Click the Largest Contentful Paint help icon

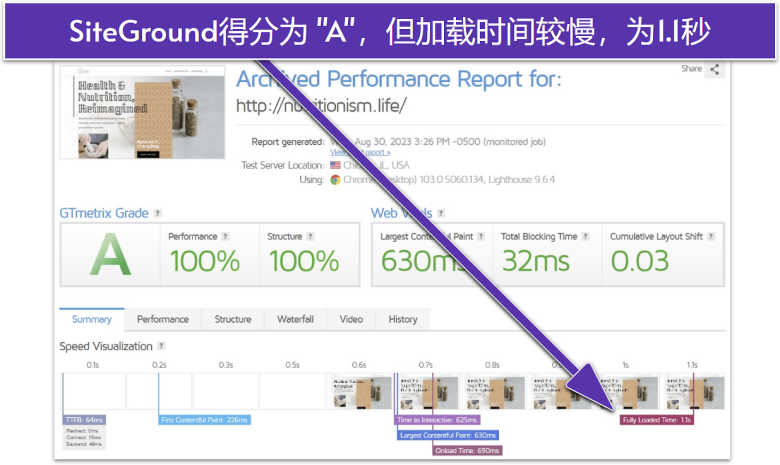click(x=481, y=236)
